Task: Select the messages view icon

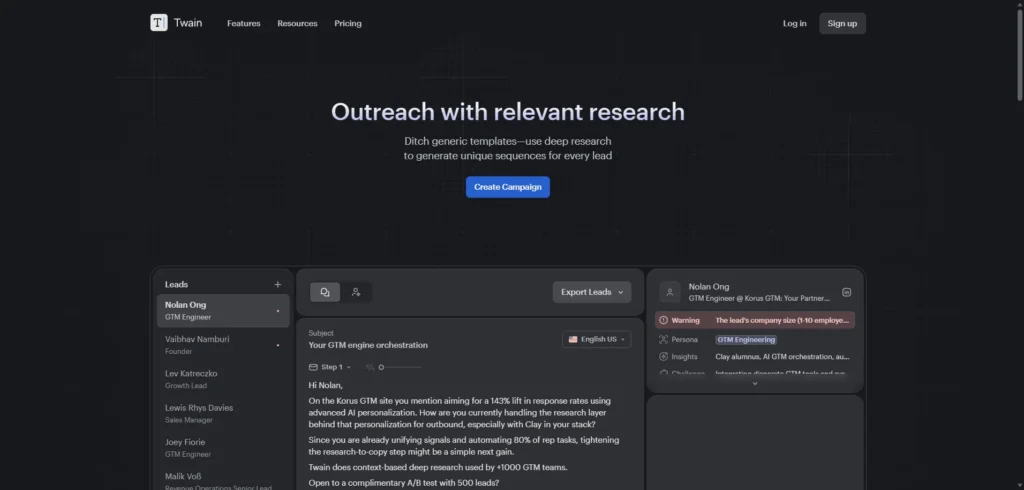Action: point(325,292)
